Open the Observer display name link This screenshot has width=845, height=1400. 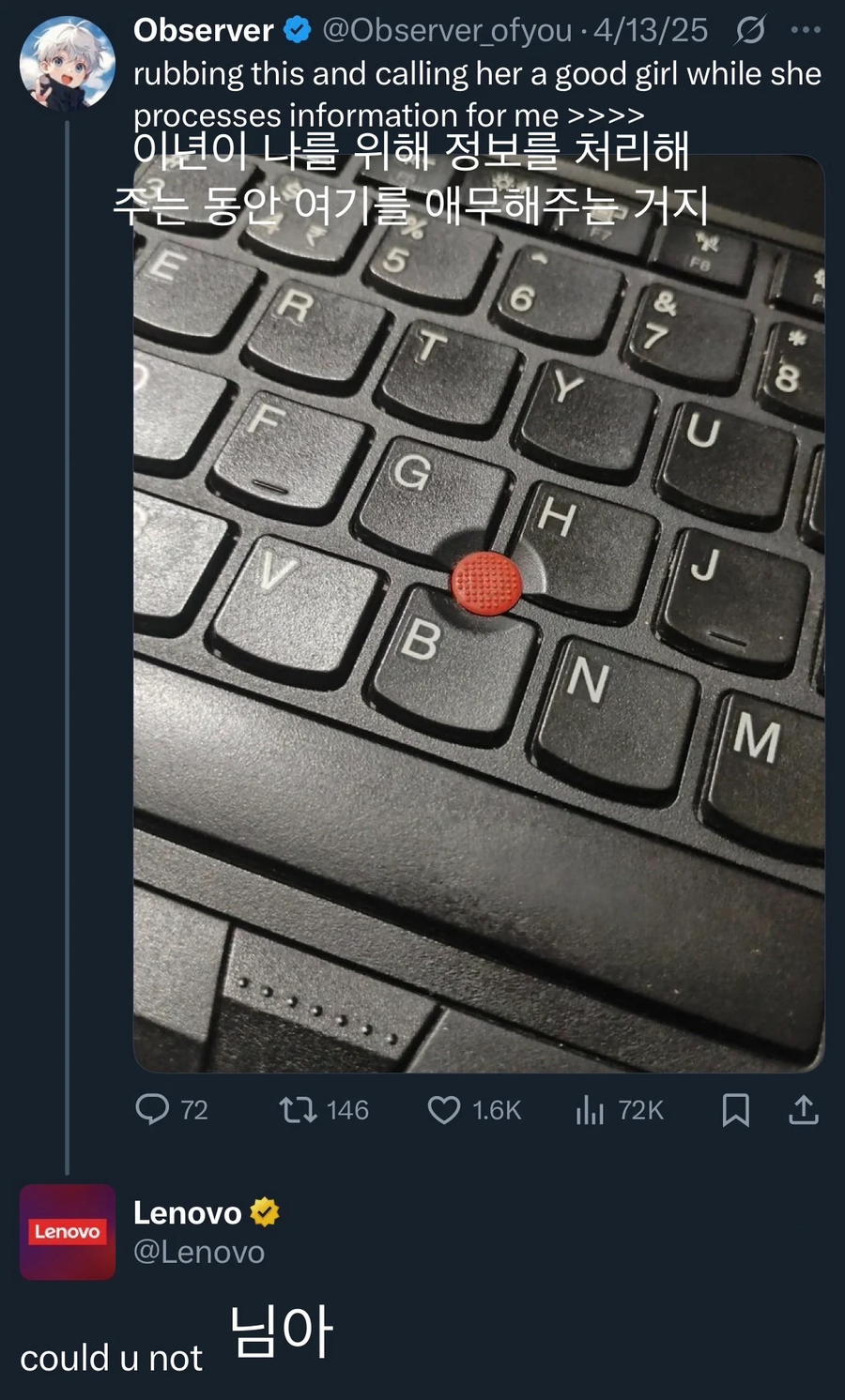coord(203,31)
